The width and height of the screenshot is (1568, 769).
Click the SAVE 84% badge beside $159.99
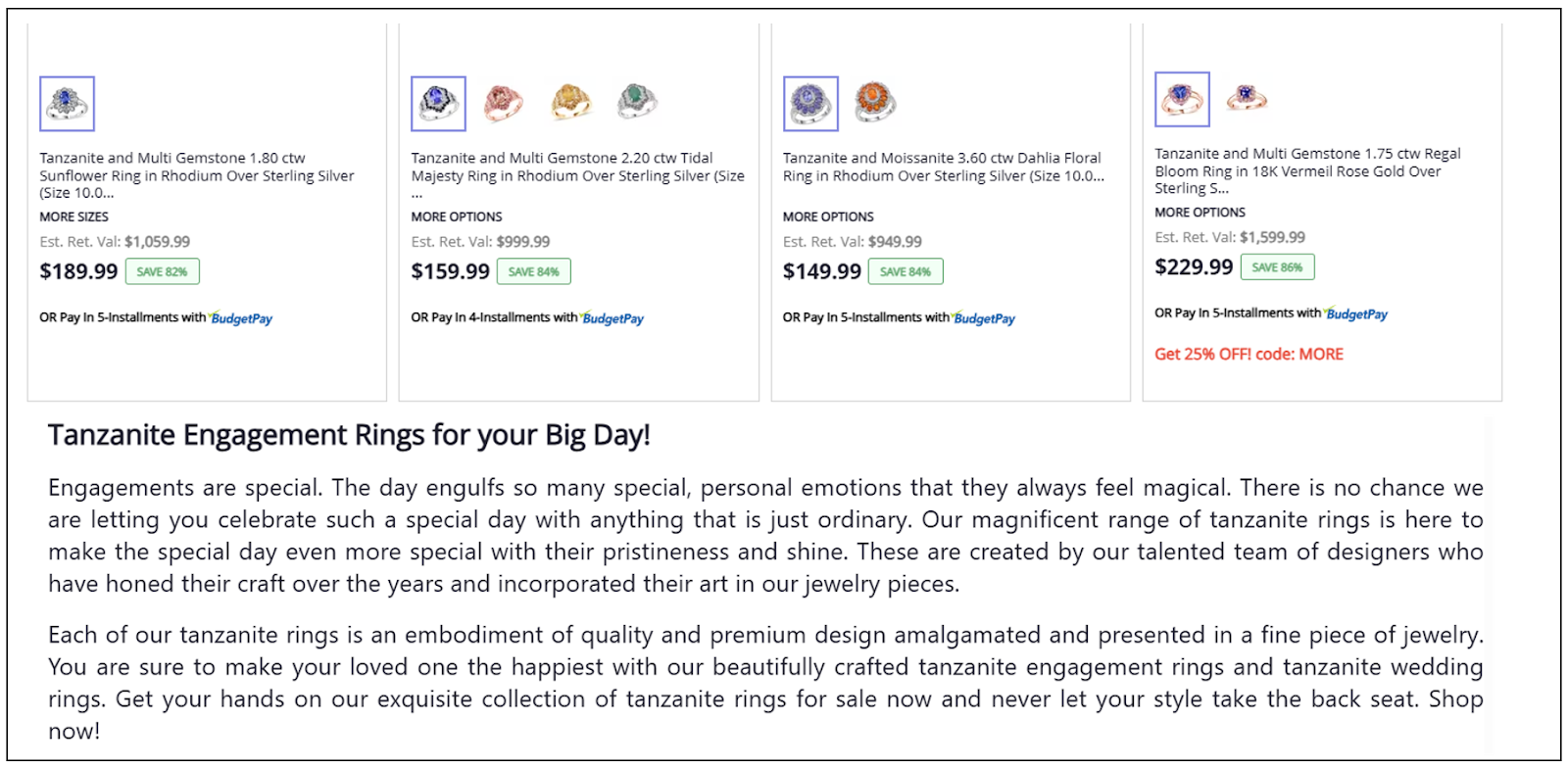pyautogui.click(x=533, y=271)
